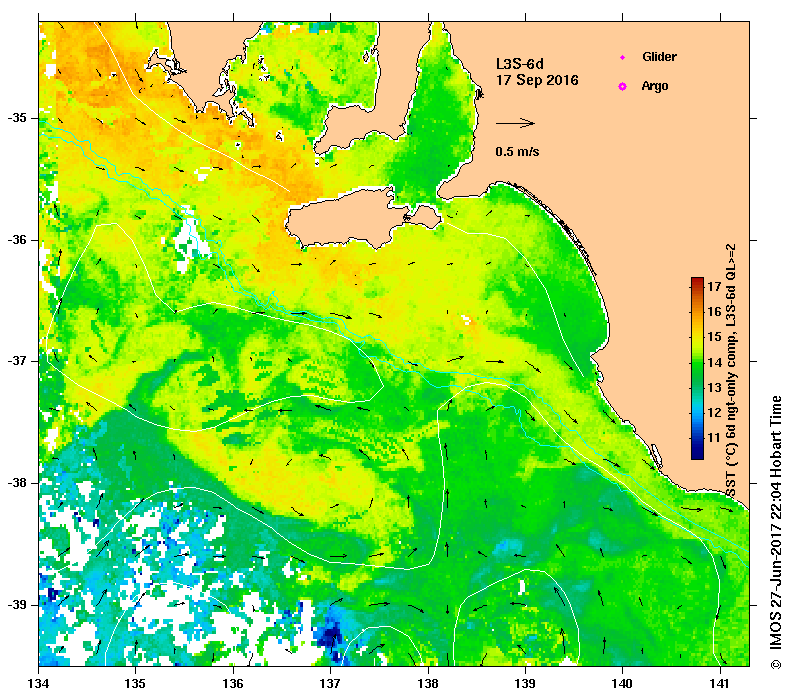Click the '17 Sep 2016' date label
Image resolution: width=791 pixels, height=700 pixels.
[537, 80]
